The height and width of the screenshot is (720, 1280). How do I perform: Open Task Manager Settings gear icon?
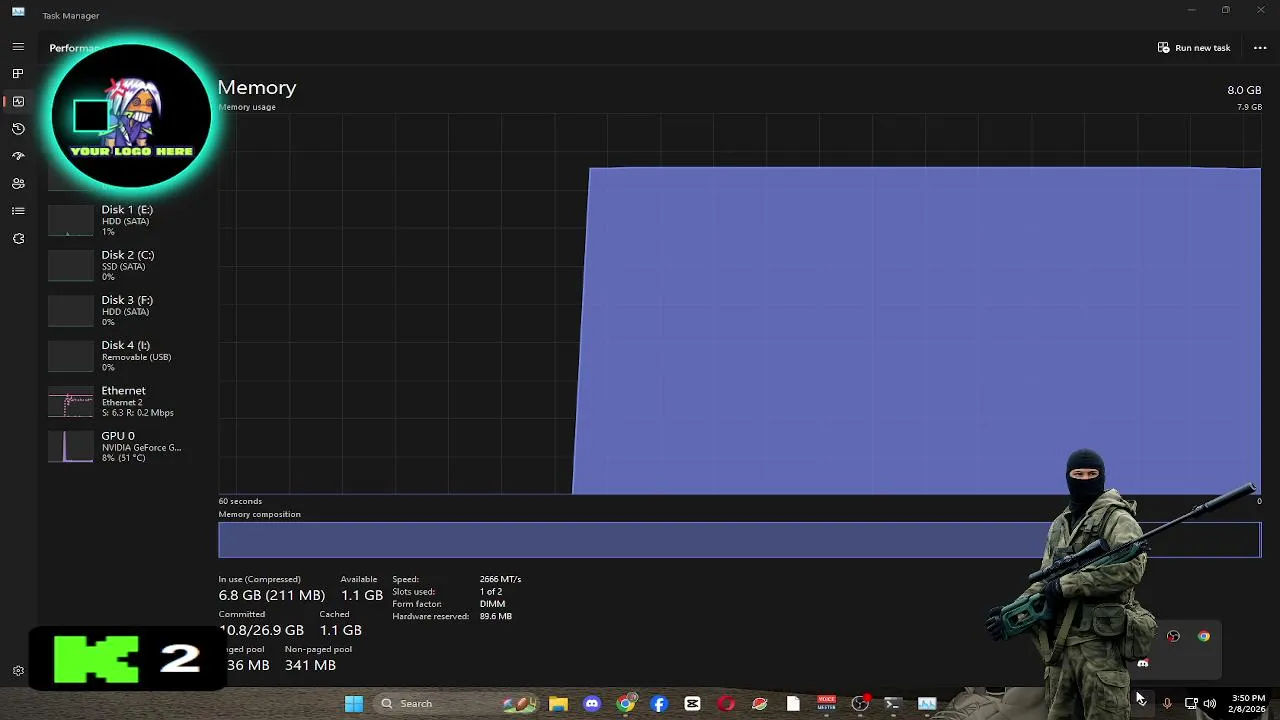[x=18, y=671]
